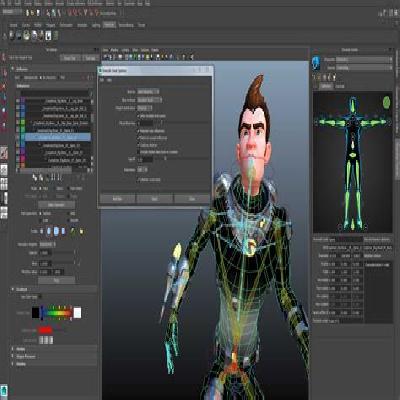Click the first icon in the viewport panel toolbar
This screenshot has width=400, height=400.
[105, 57]
